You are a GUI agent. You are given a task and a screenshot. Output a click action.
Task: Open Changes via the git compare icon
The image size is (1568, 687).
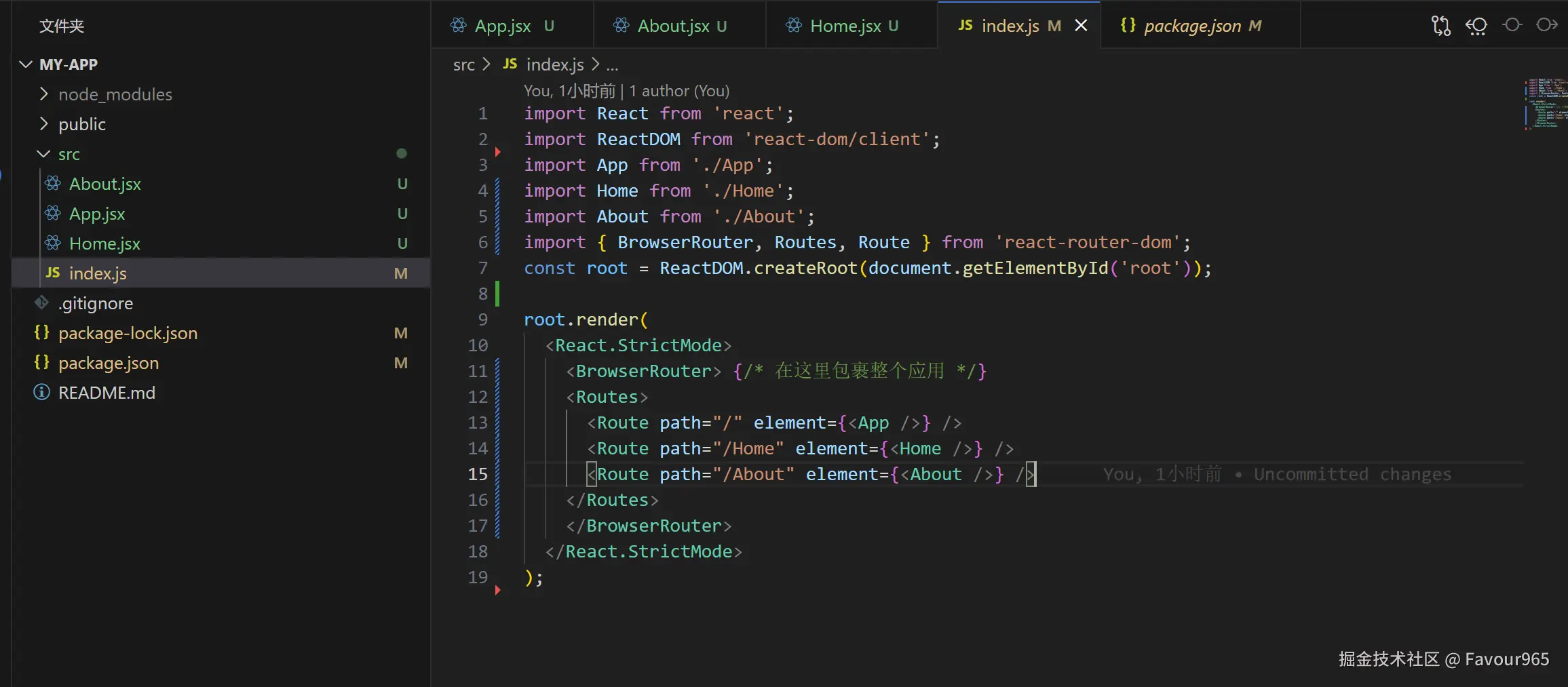pyautogui.click(x=1440, y=26)
